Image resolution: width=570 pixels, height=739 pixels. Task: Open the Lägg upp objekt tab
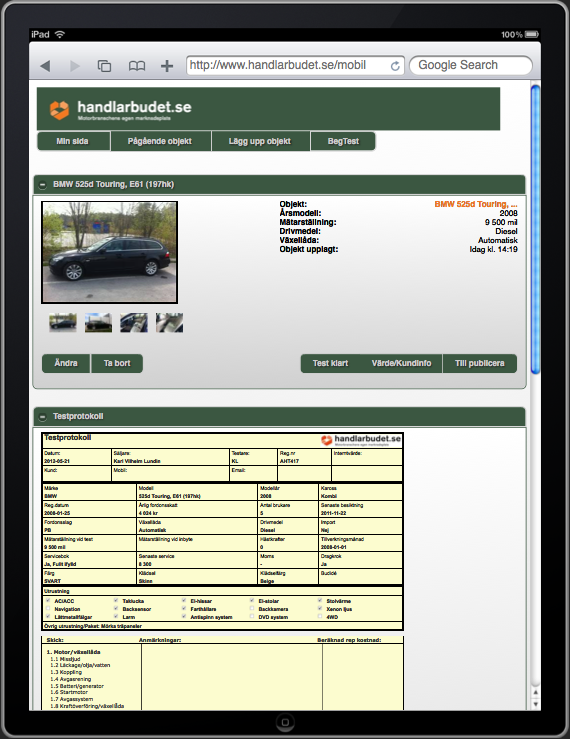(261, 141)
